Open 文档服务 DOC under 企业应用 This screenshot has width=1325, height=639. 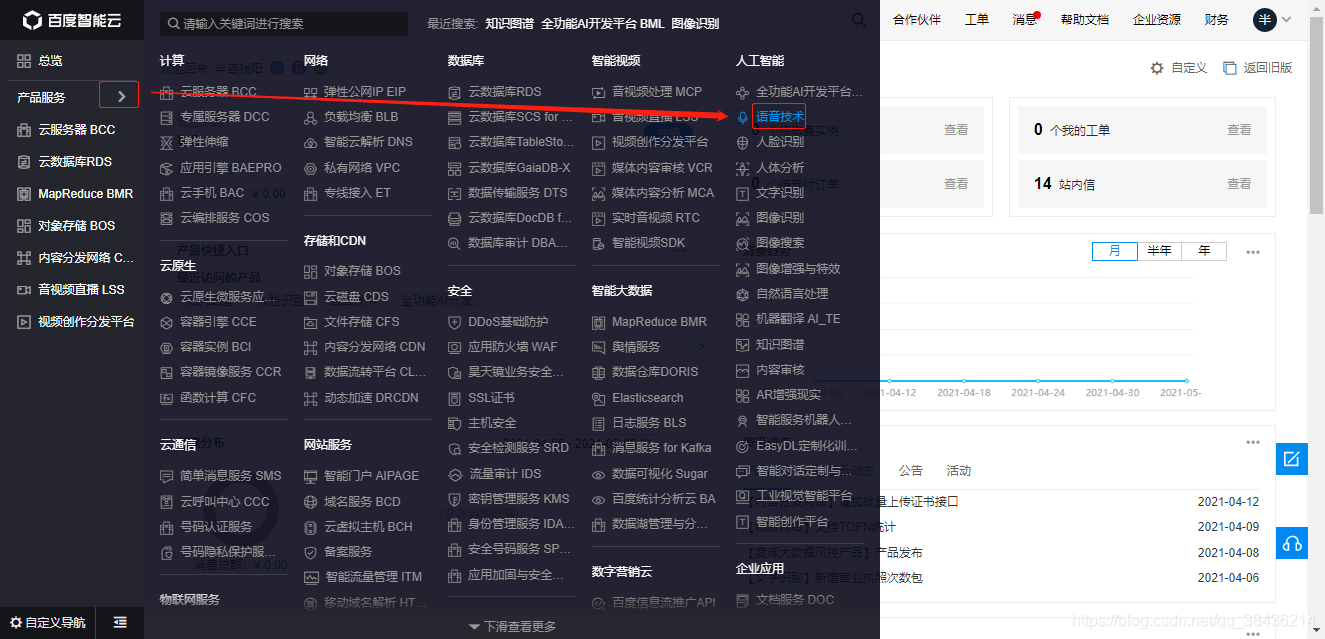[x=795, y=600]
